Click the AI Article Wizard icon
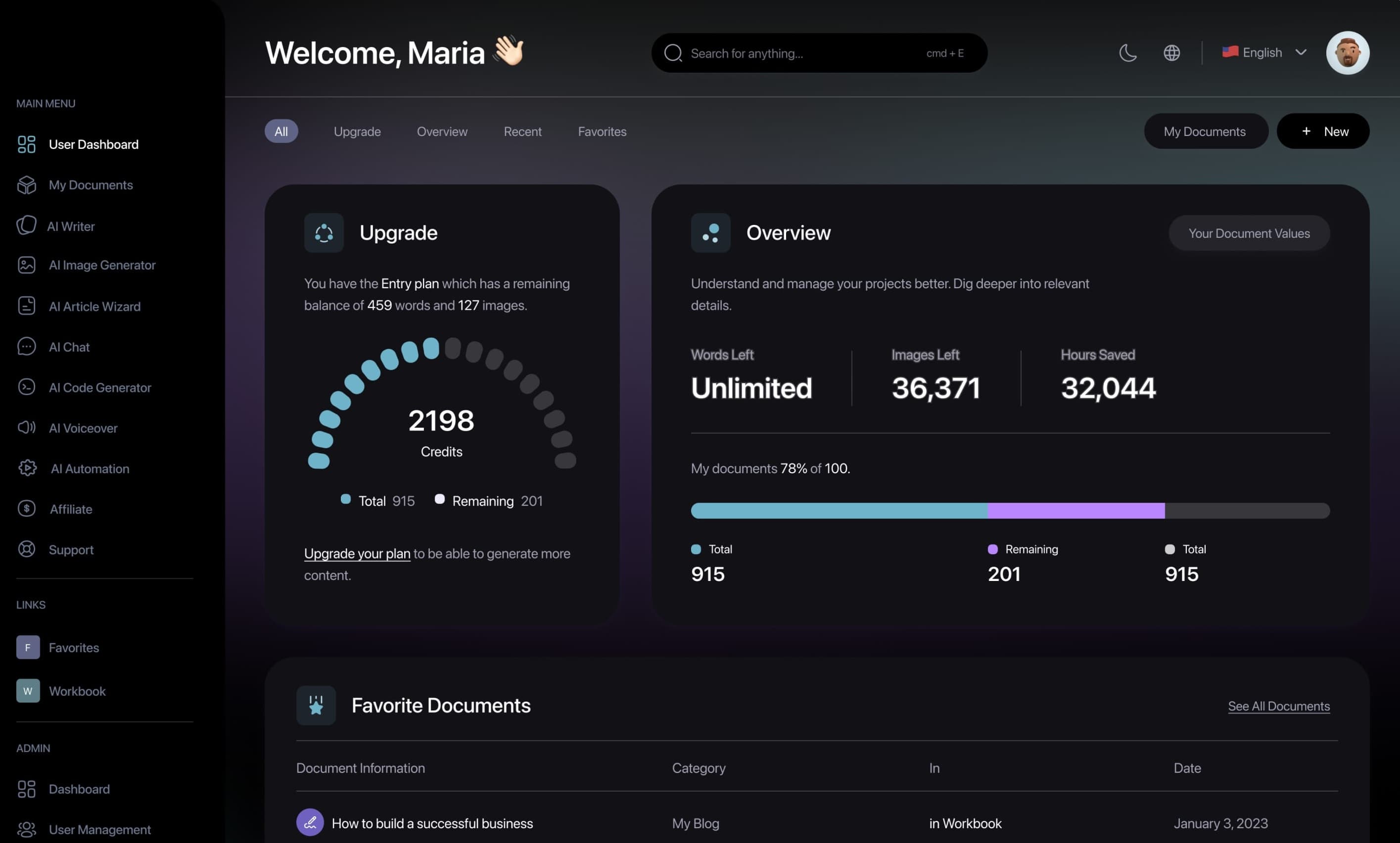 point(26,306)
